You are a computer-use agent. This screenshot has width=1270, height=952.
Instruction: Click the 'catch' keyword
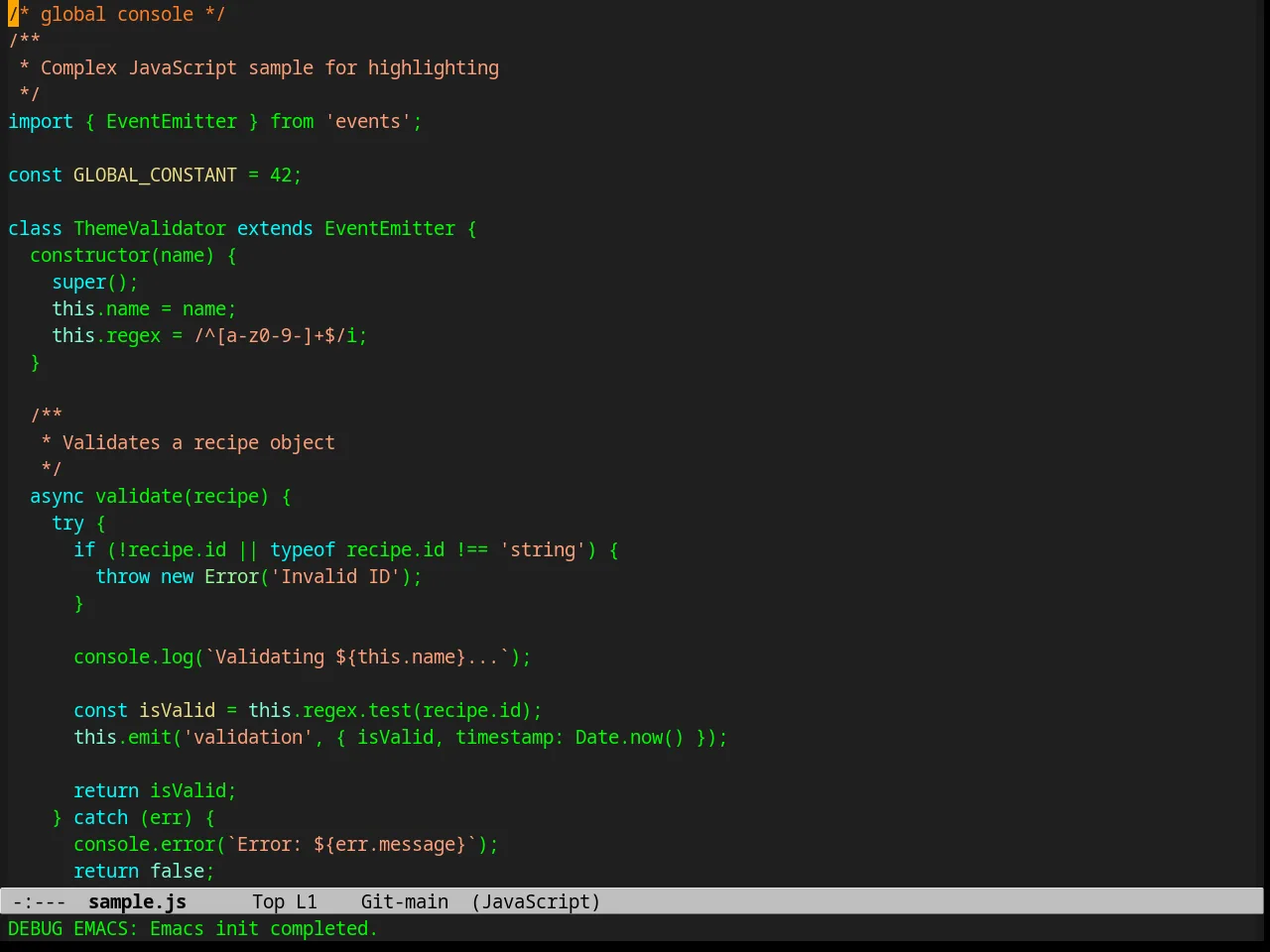pos(100,817)
